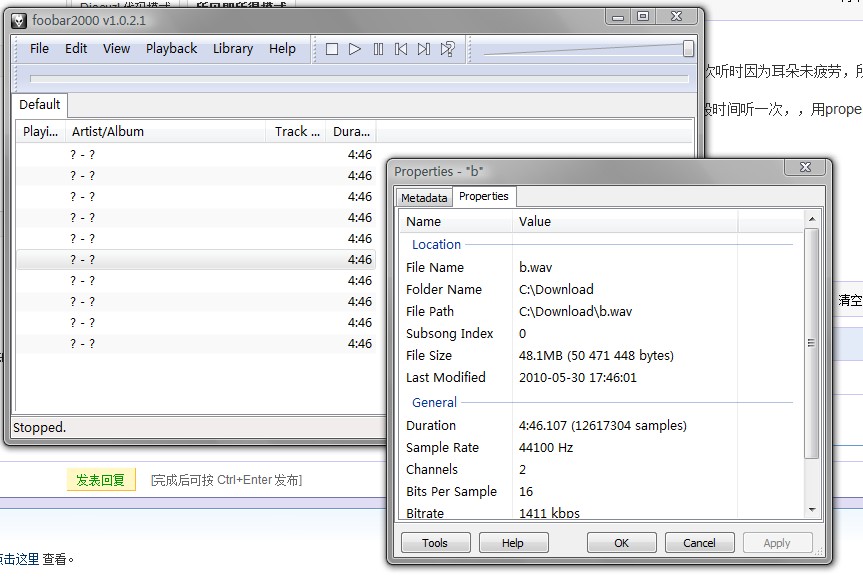Sort by the Duration column header

coord(351,132)
